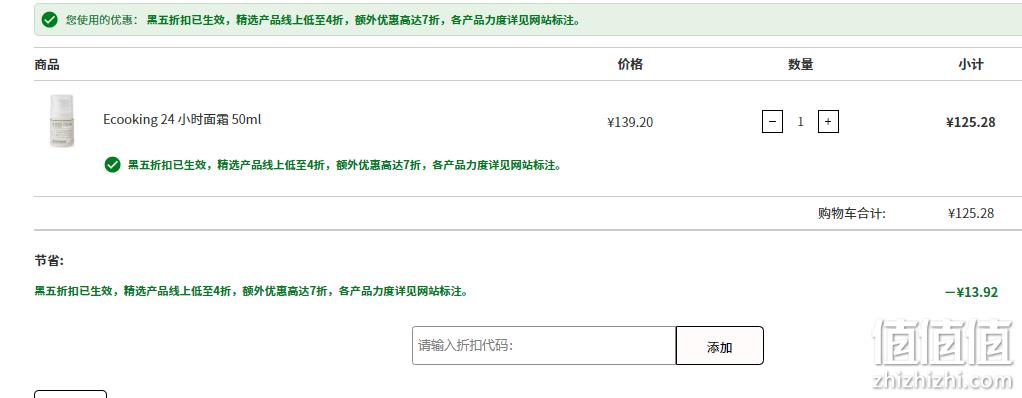Click the 商品 column header

47,64
